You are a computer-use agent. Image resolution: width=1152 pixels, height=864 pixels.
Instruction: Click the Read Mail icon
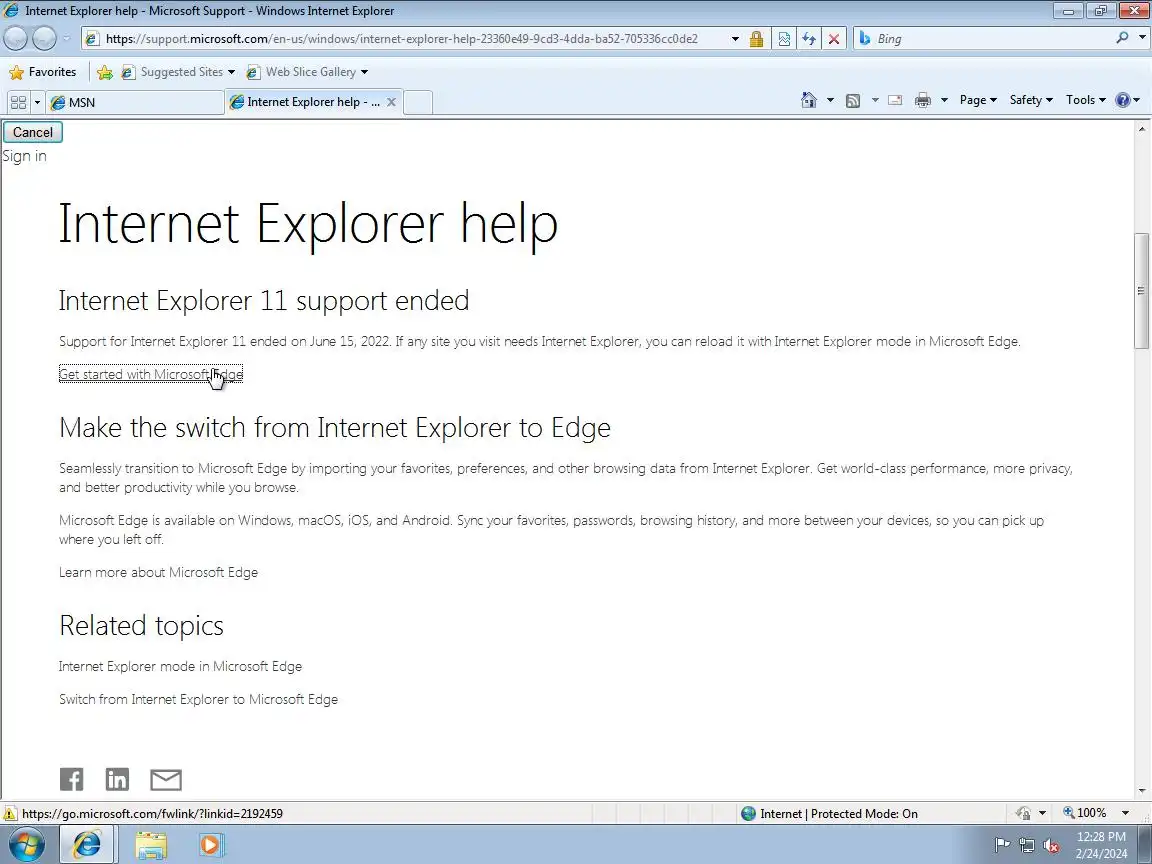895,101
